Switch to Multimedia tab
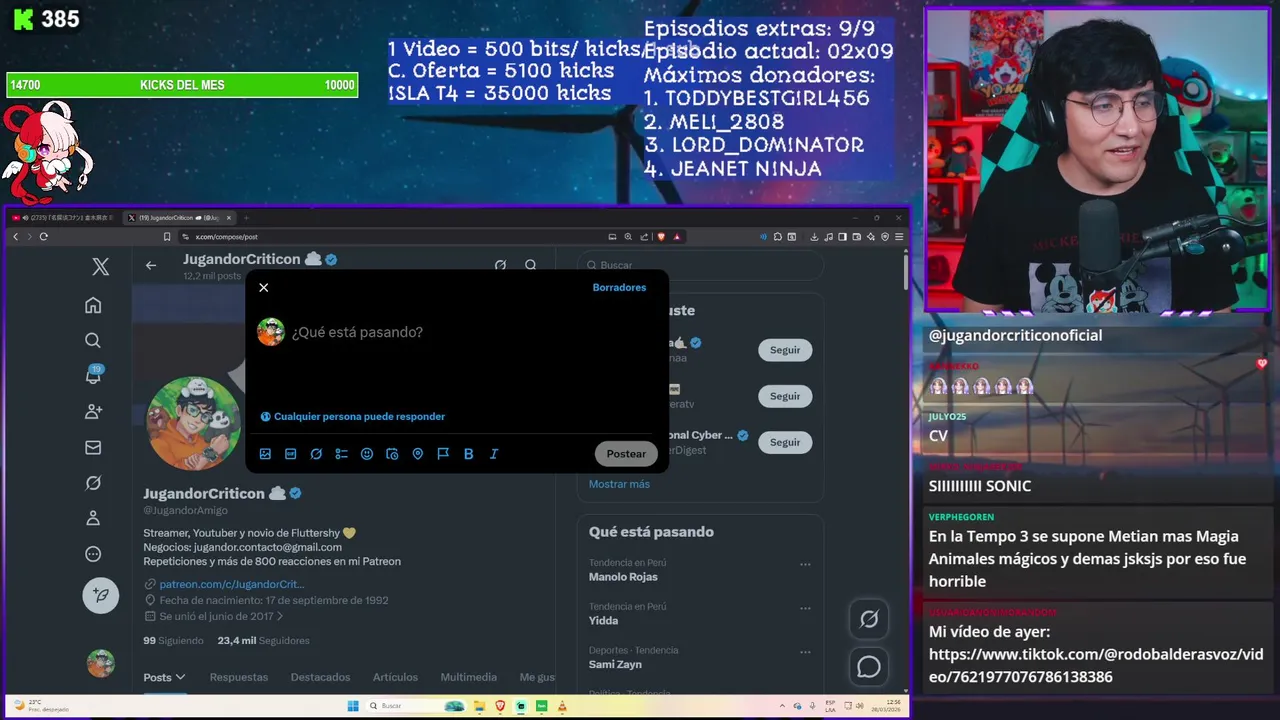Viewport: 1280px width, 720px height. coord(468,677)
